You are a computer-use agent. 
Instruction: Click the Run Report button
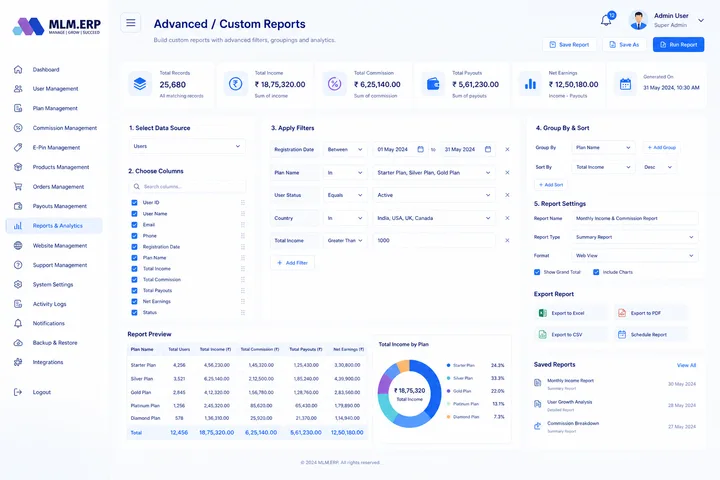coord(678,45)
